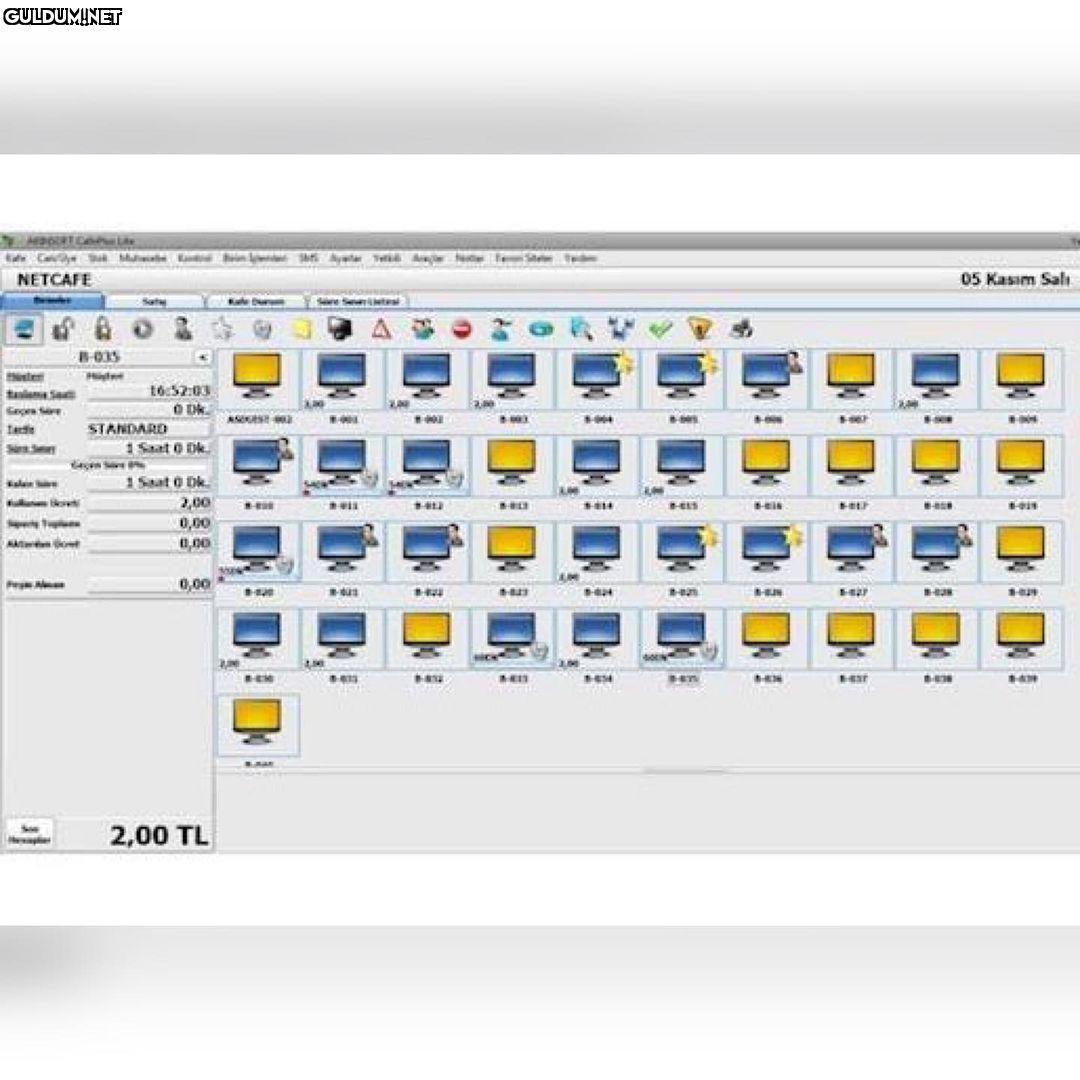Image resolution: width=1080 pixels, height=1080 pixels.
Task: Click the closed padlock toolbar icon
Action: (103, 328)
